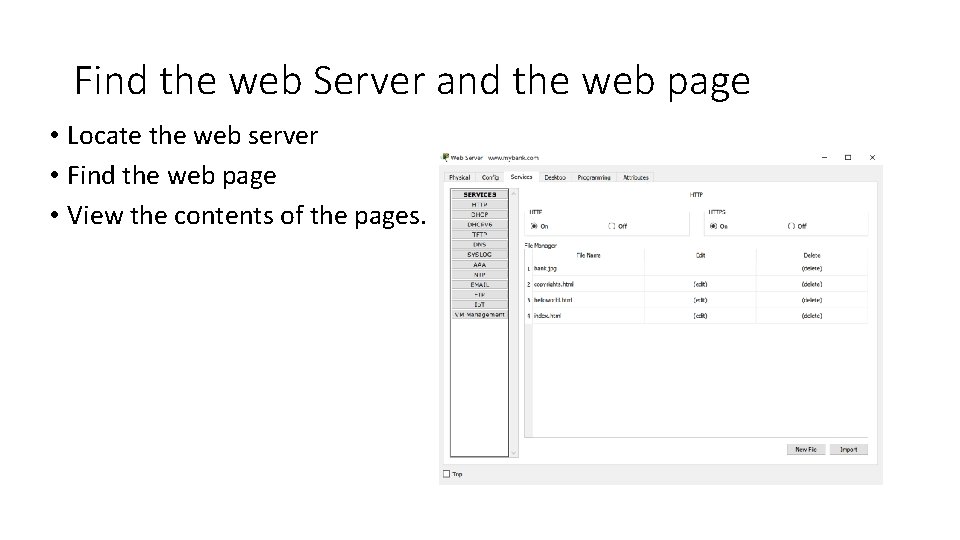The image size is (960, 540).
Task: Select the DHCP service
Action: [x=479, y=215]
